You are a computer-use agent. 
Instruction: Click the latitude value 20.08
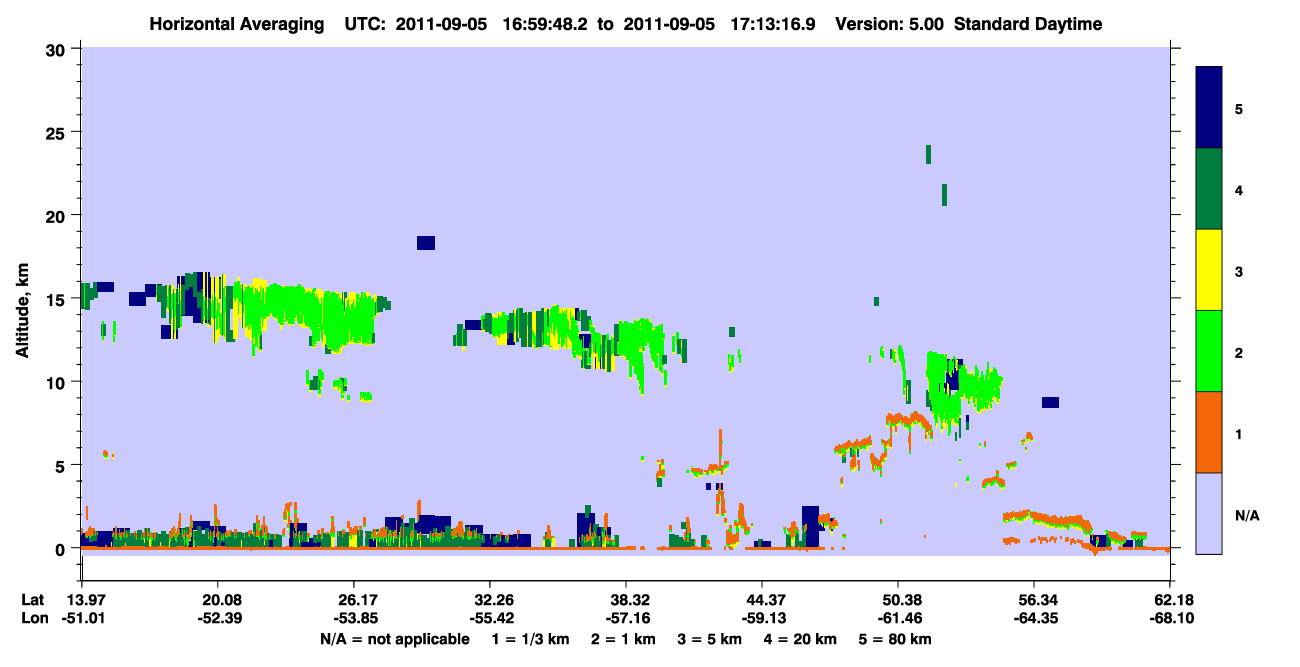tap(217, 600)
